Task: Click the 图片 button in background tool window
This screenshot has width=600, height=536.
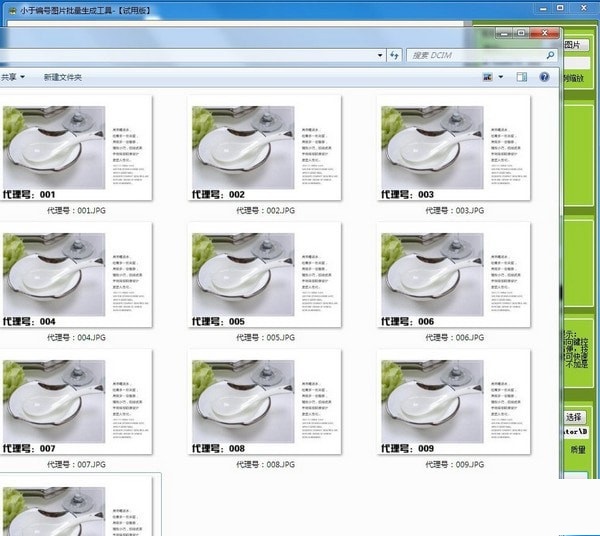Action: pyautogui.click(x=575, y=45)
